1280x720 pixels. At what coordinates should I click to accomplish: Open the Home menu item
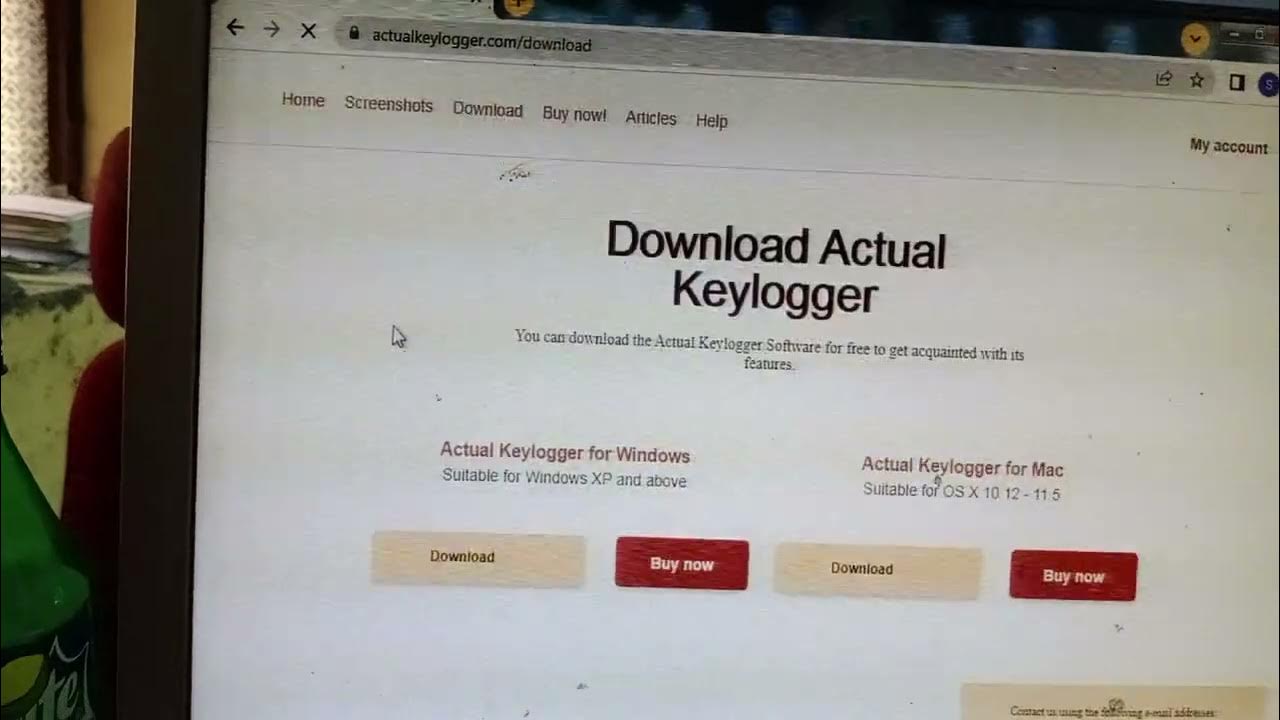point(303,100)
